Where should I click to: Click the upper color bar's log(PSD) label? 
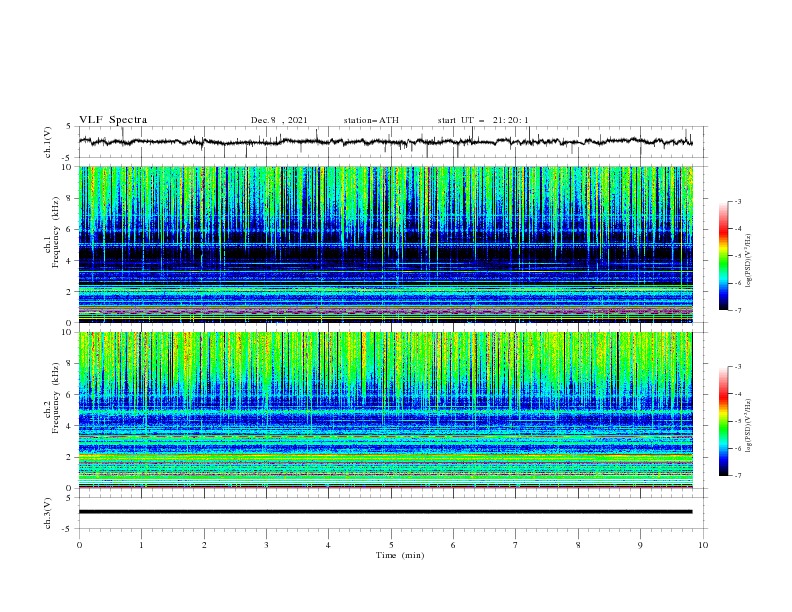click(748, 261)
